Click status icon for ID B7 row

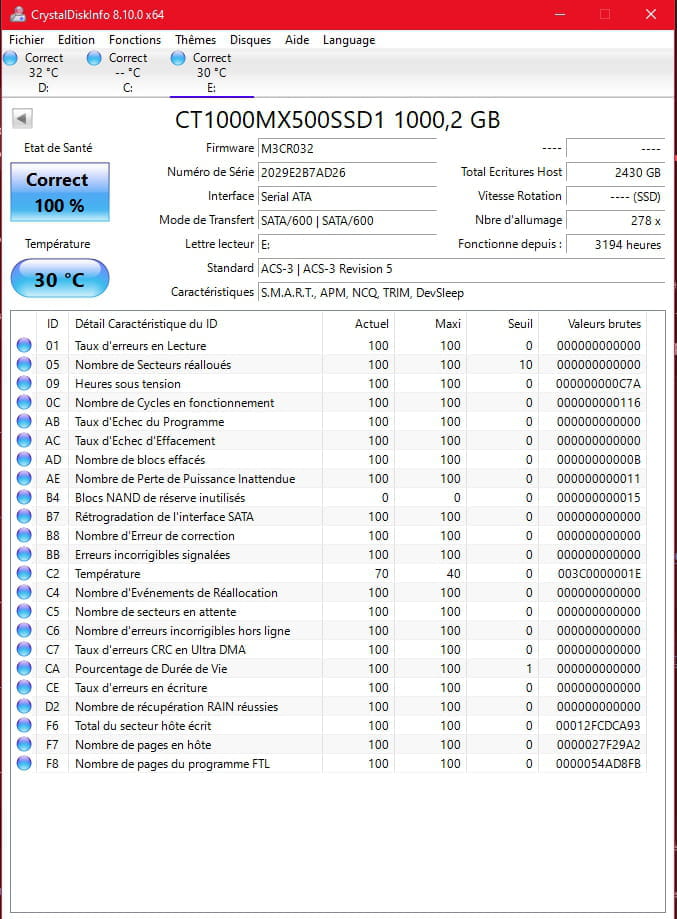(24, 516)
